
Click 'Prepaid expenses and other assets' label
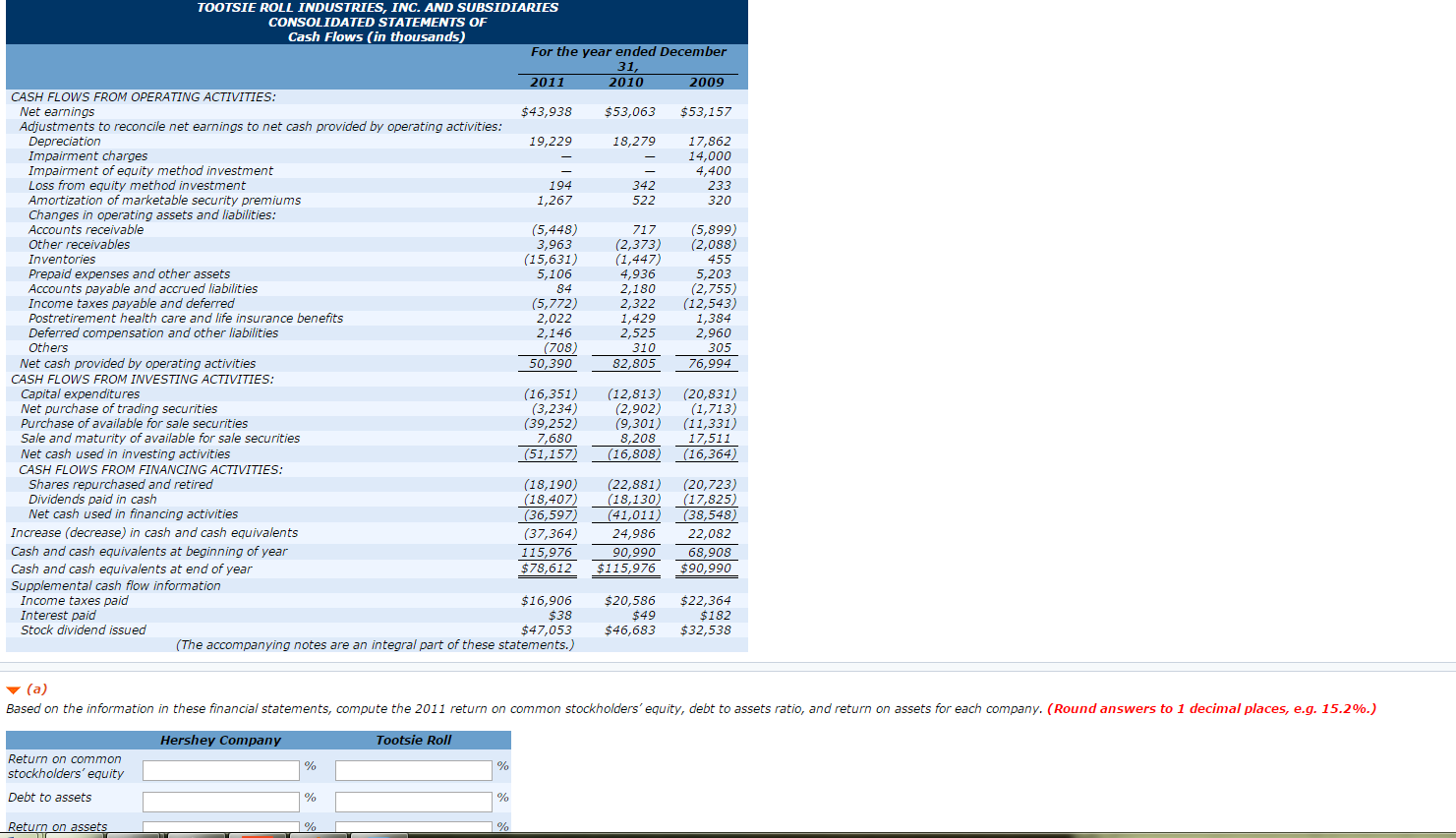pyautogui.click(x=129, y=273)
